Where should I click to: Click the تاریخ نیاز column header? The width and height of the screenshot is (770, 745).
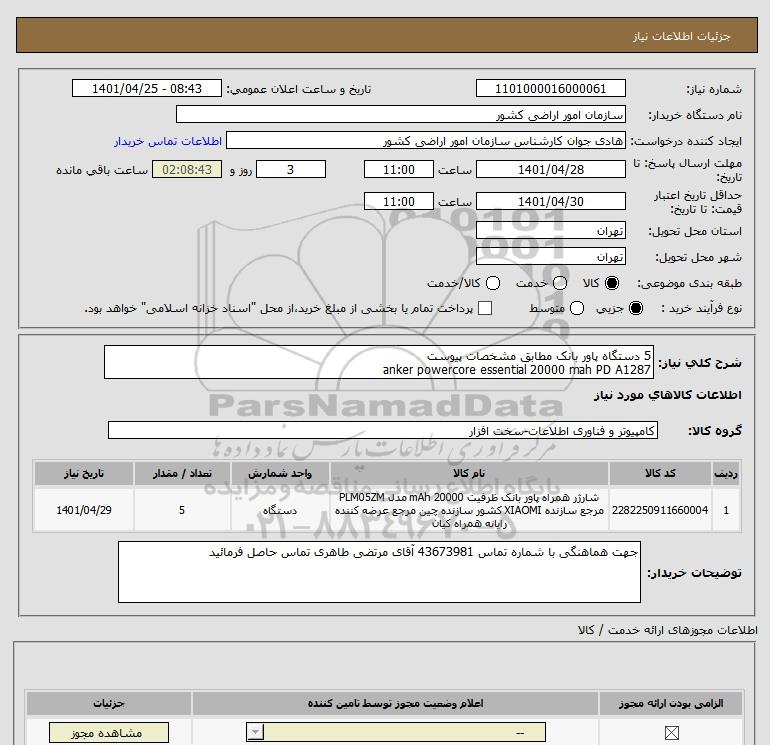coord(84,473)
